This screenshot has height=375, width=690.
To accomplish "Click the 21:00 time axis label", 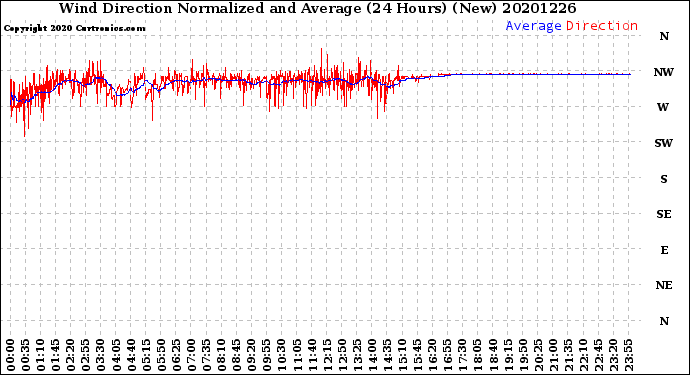I will [553, 355].
